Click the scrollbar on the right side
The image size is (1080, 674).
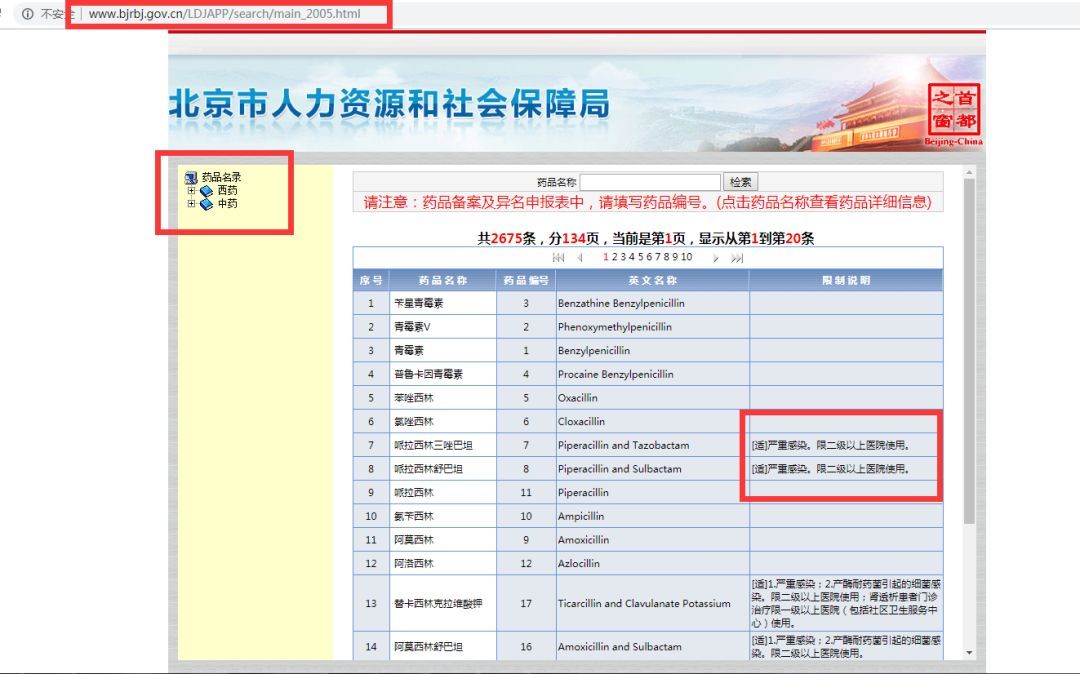tap(966, 400)
